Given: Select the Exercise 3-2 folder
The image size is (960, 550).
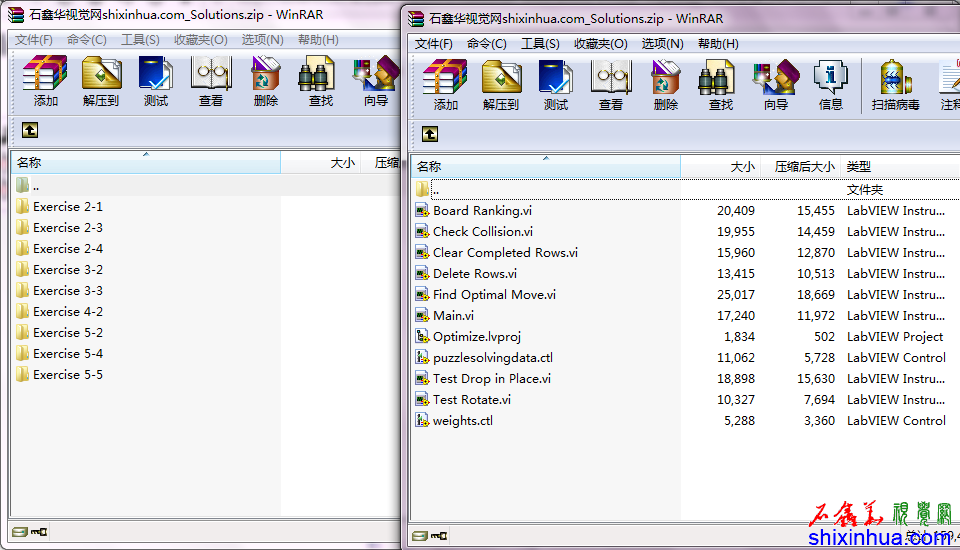Looking at the screenshot, I should coord(67,270).
